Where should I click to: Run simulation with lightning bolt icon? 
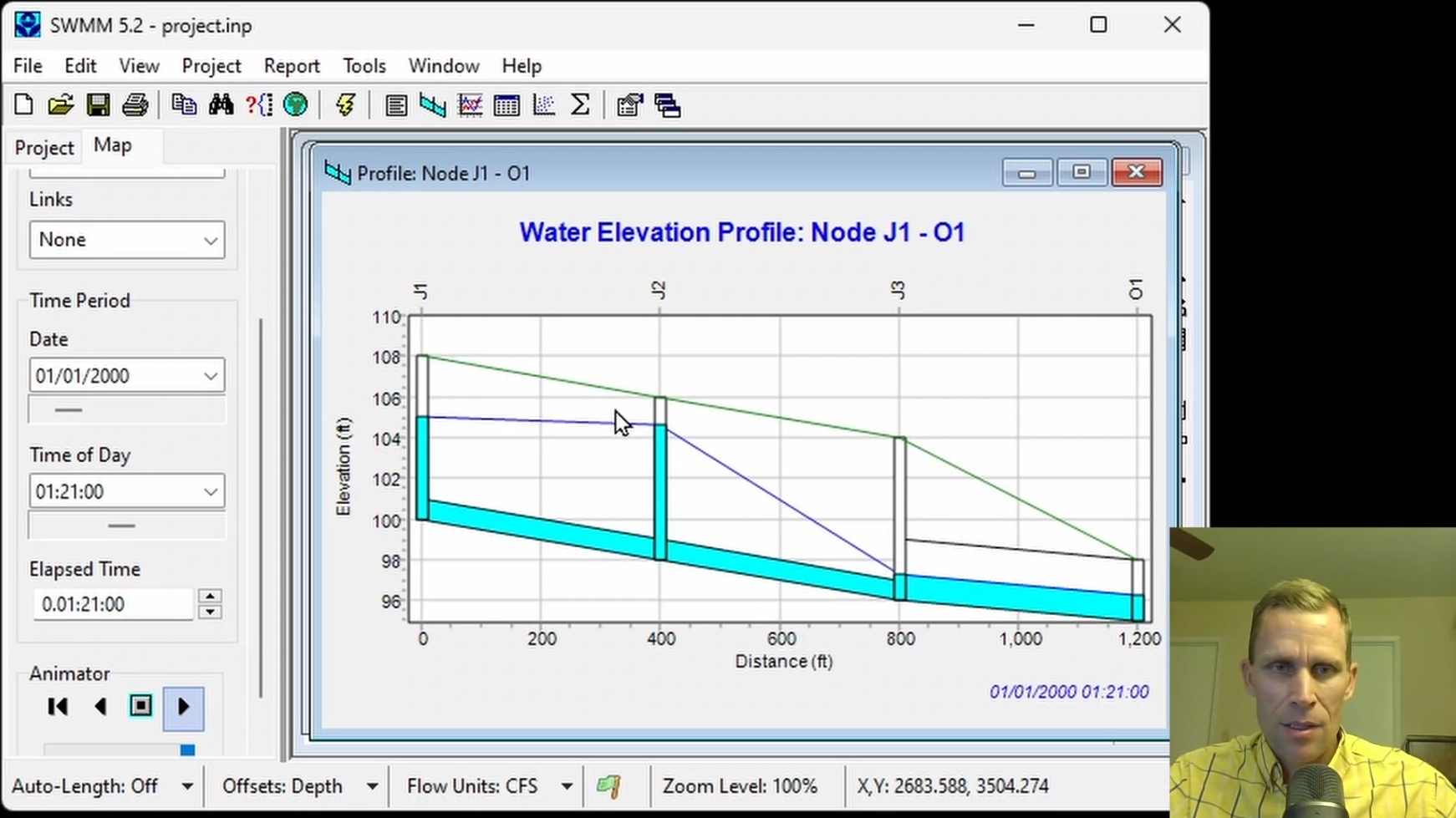[345, 105]
